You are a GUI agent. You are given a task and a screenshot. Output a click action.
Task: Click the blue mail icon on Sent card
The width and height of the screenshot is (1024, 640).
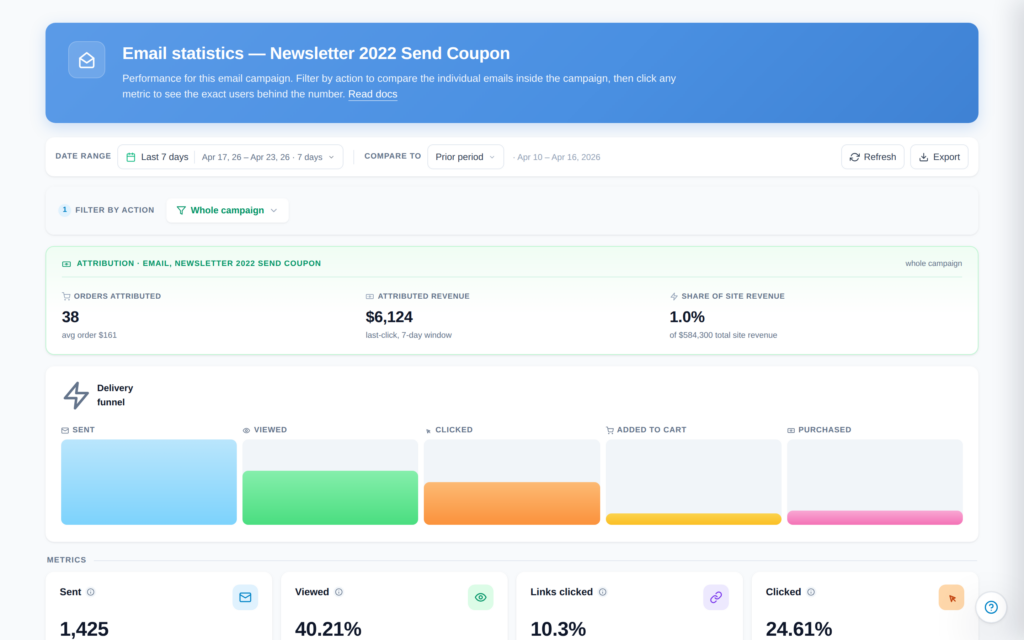(x=246, y=598)
